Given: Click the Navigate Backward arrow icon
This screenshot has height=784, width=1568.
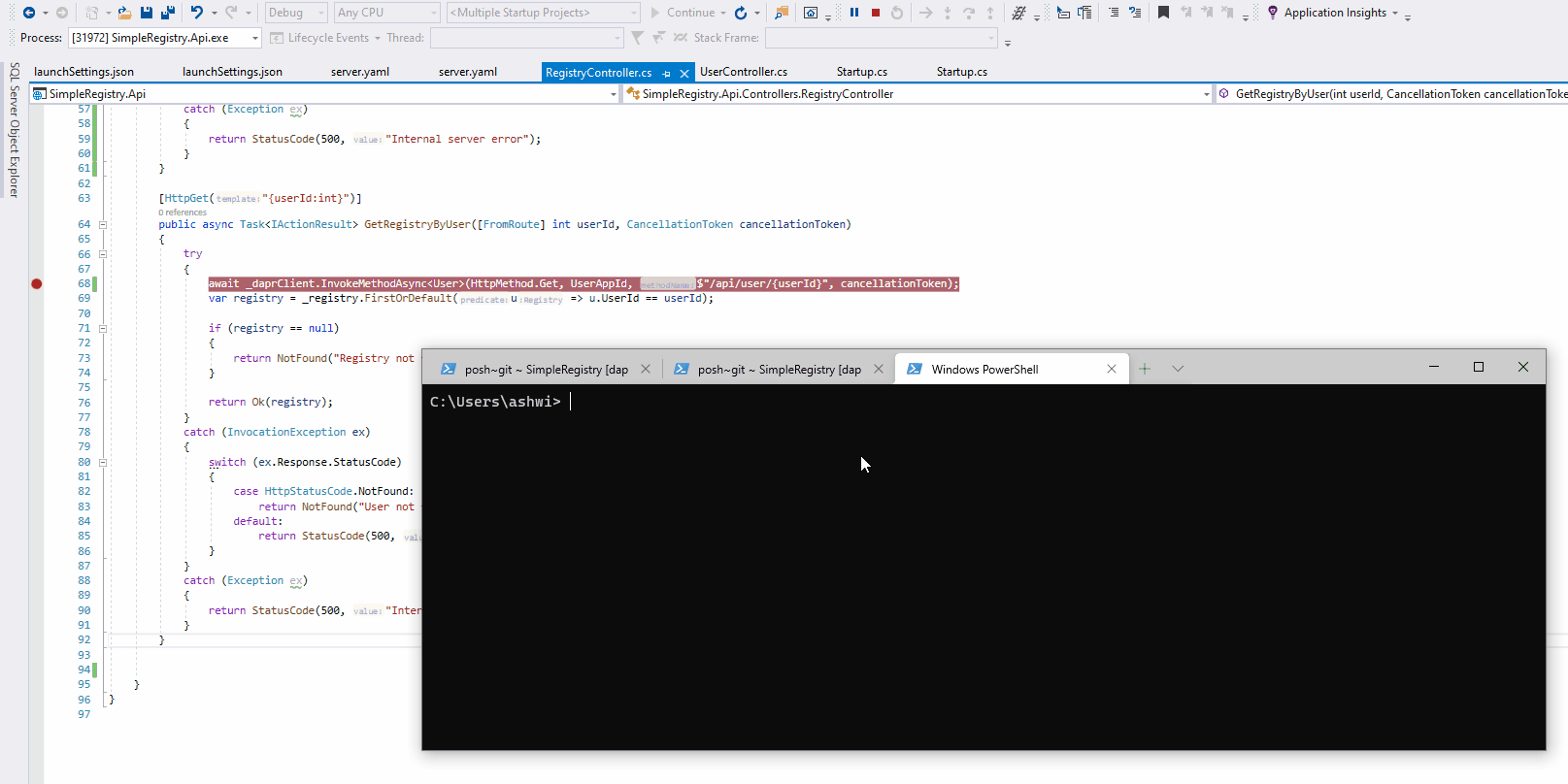Looking at the screenshot, I should 29,13.
